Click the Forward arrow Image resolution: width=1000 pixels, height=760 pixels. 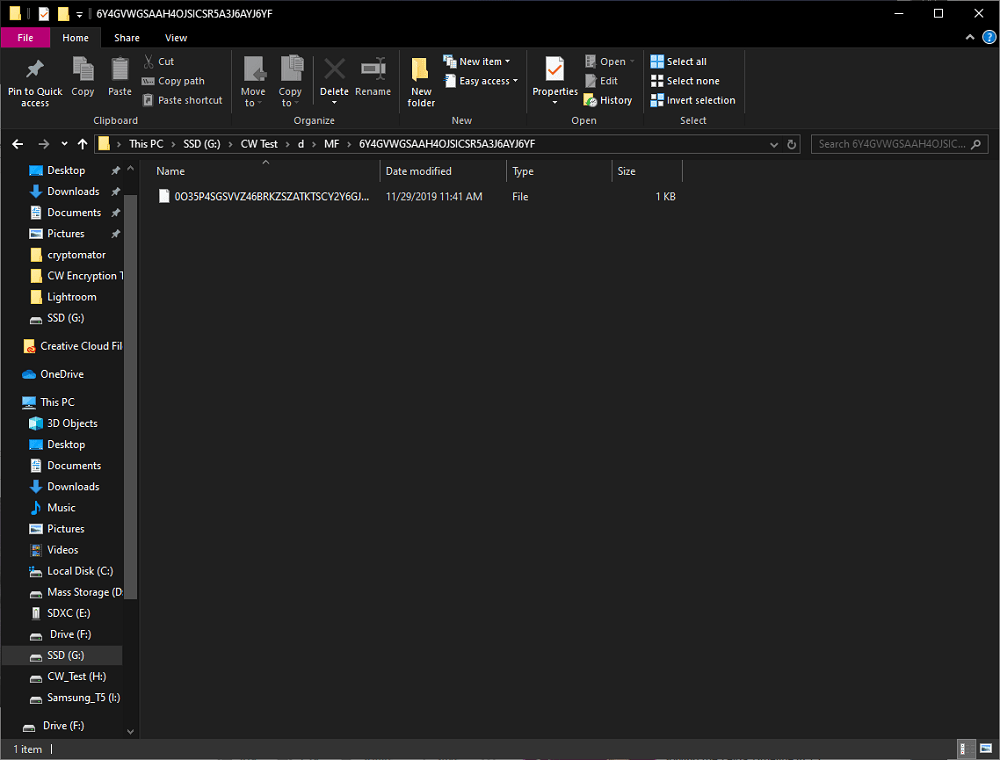pyautogui.click(x=43, y=144)
